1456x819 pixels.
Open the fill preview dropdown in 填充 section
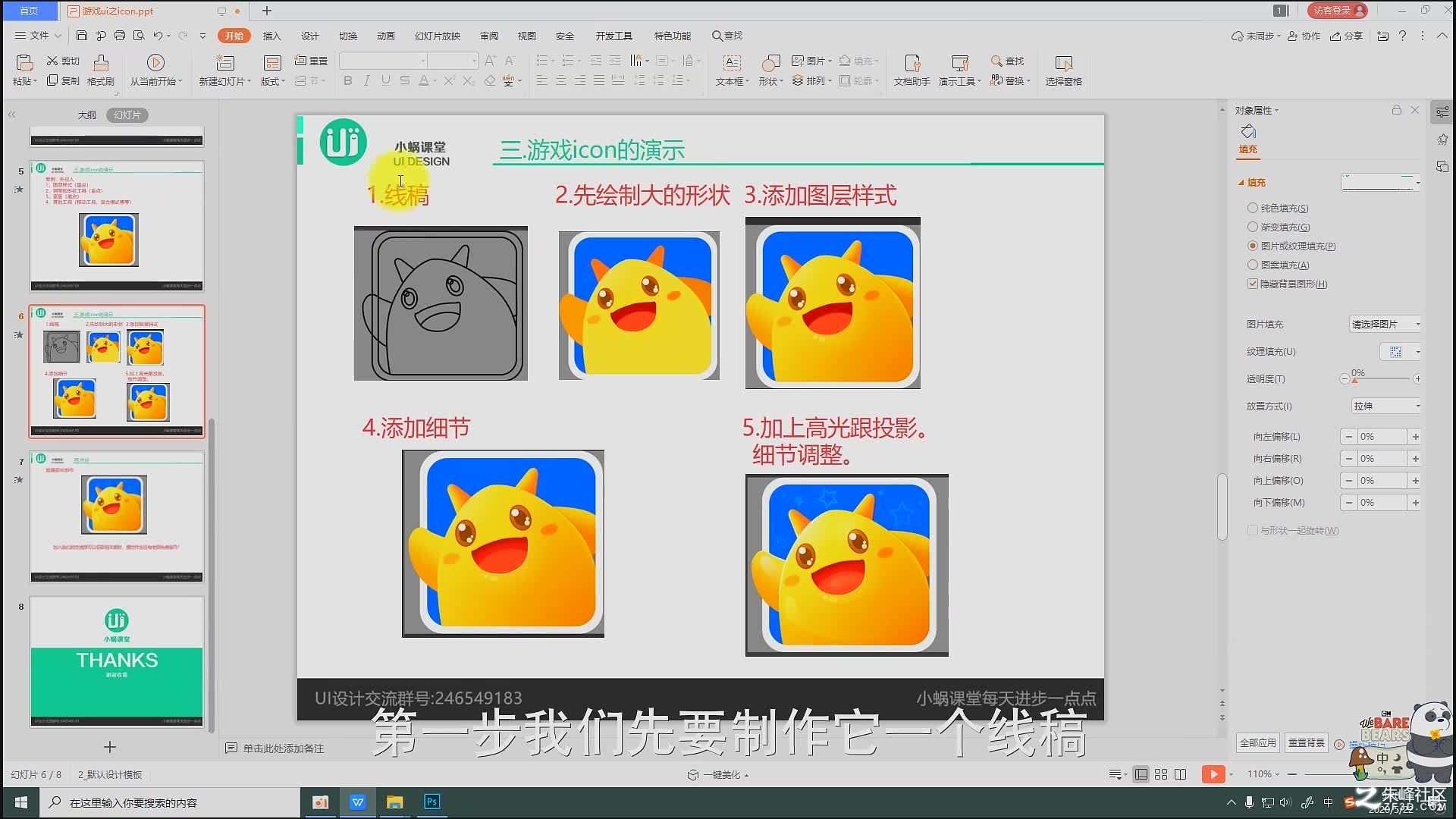(1381, 182)
